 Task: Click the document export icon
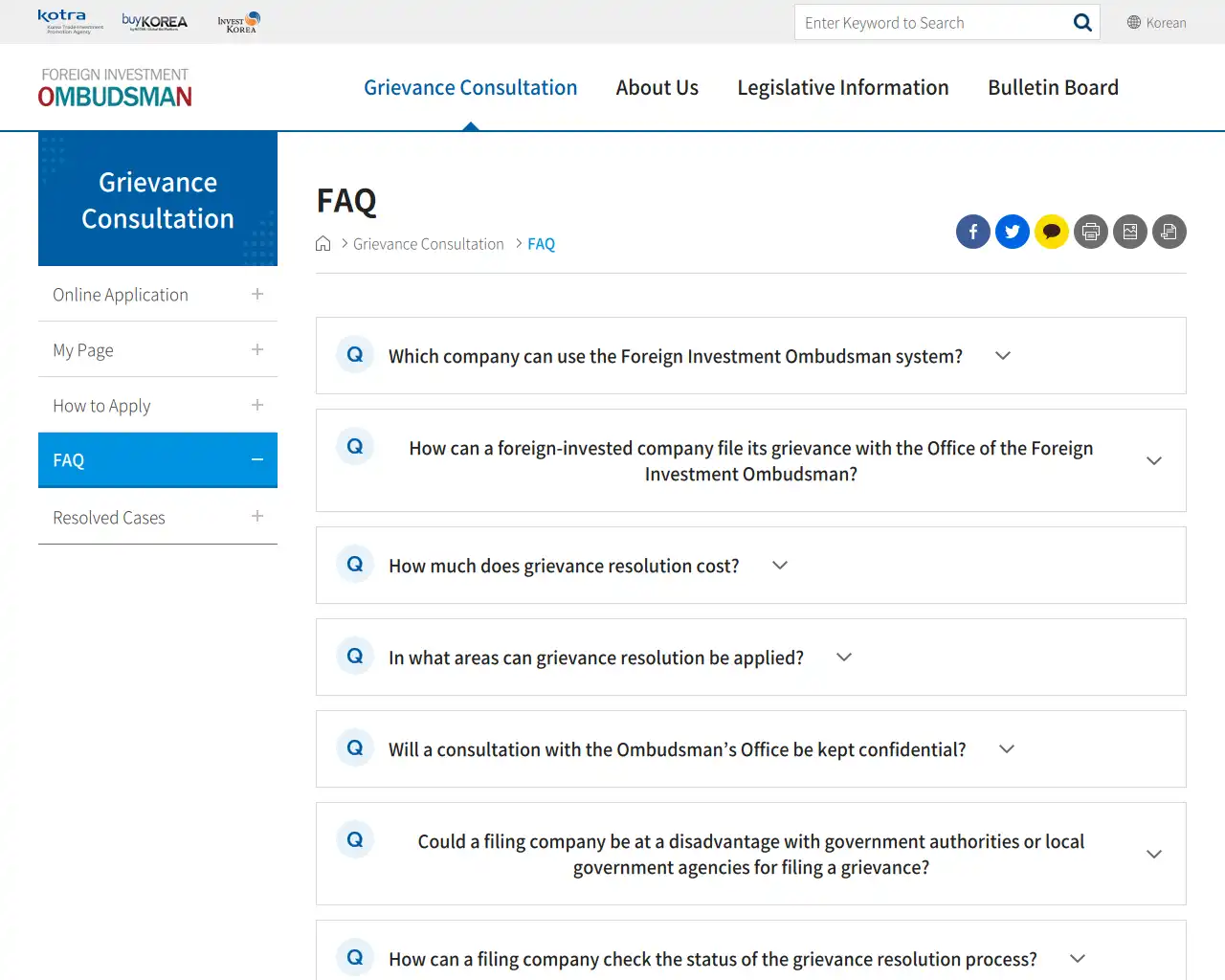[1169, 232]
